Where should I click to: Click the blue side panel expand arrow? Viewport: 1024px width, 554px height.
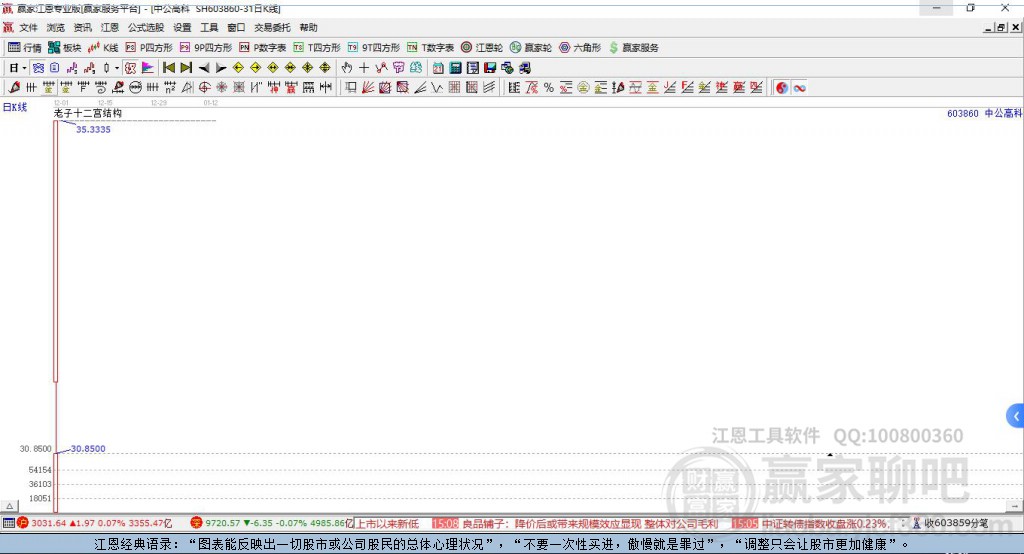tap(1016, 416)
